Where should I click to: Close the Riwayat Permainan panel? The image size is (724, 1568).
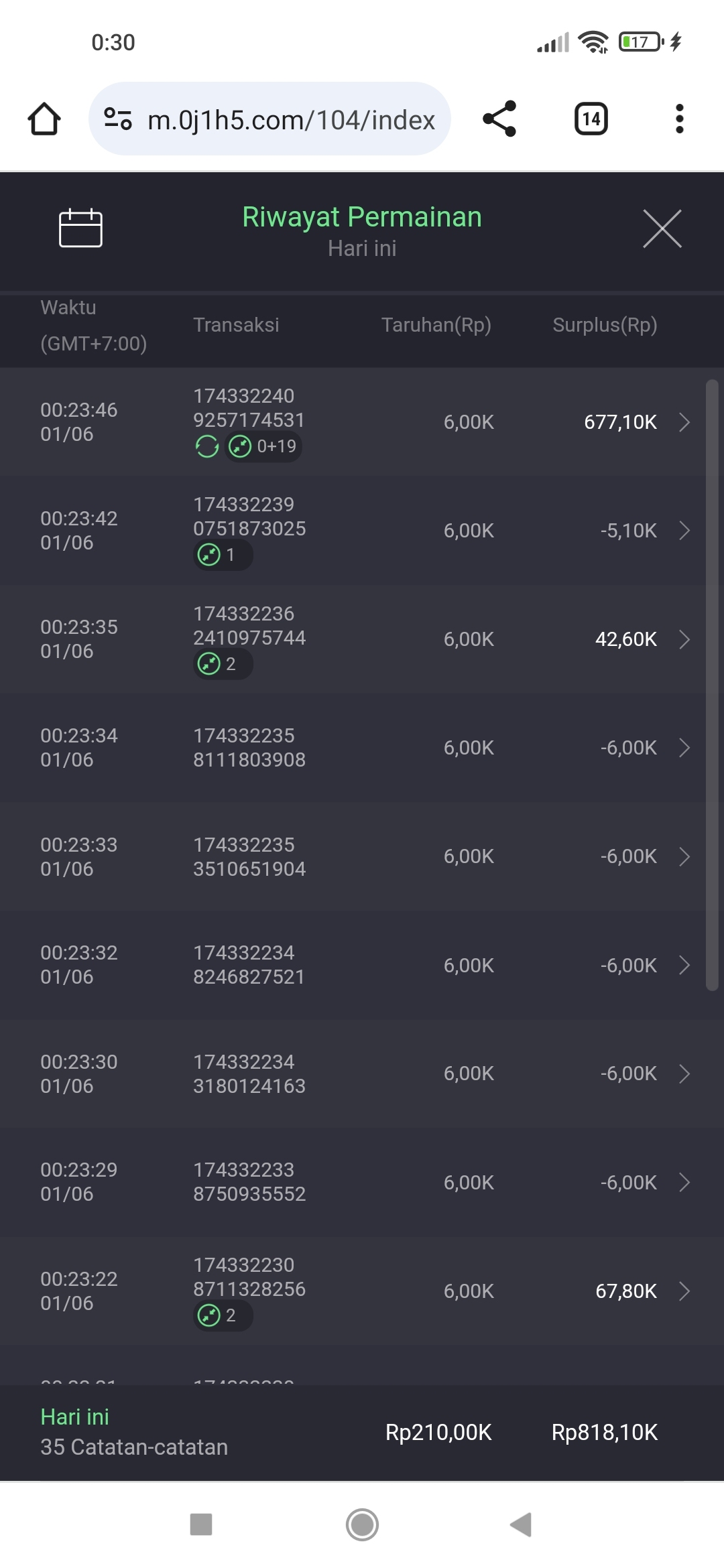point(662,228)
